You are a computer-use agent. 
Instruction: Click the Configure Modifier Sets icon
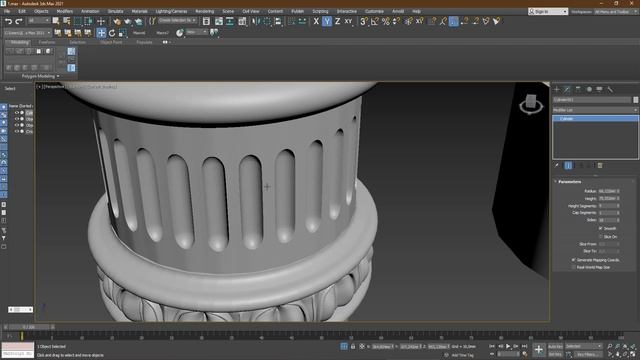click(600, 165)
